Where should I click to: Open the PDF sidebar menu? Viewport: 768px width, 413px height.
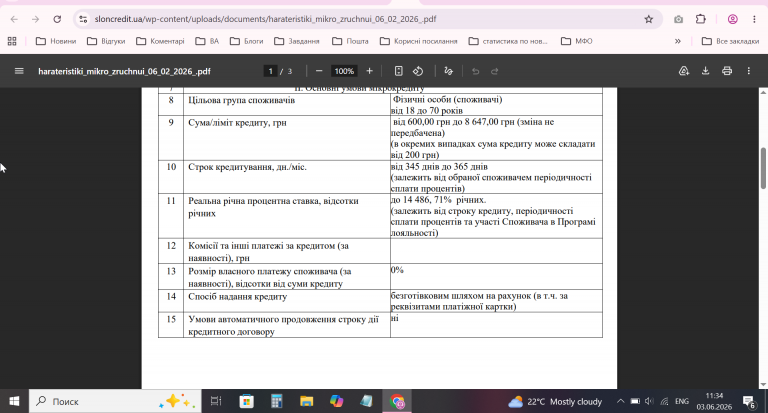19,71
